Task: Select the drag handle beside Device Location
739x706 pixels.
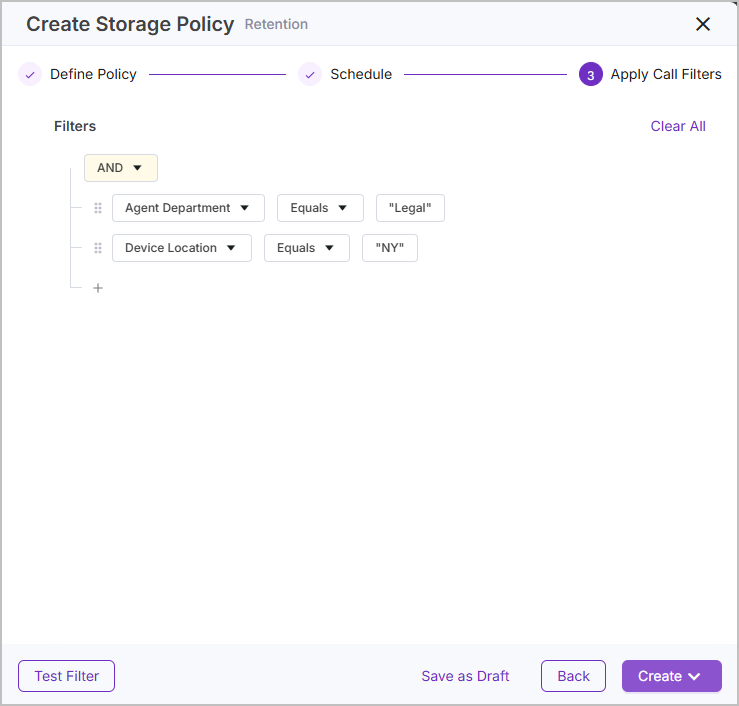Action: coord(98,248)
